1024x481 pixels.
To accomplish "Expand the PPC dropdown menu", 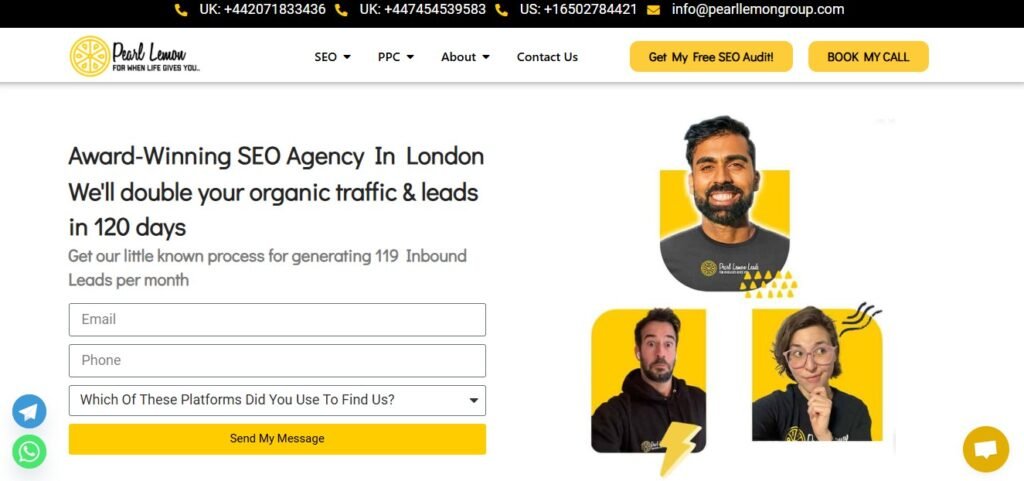I will [x=396, y=57].
